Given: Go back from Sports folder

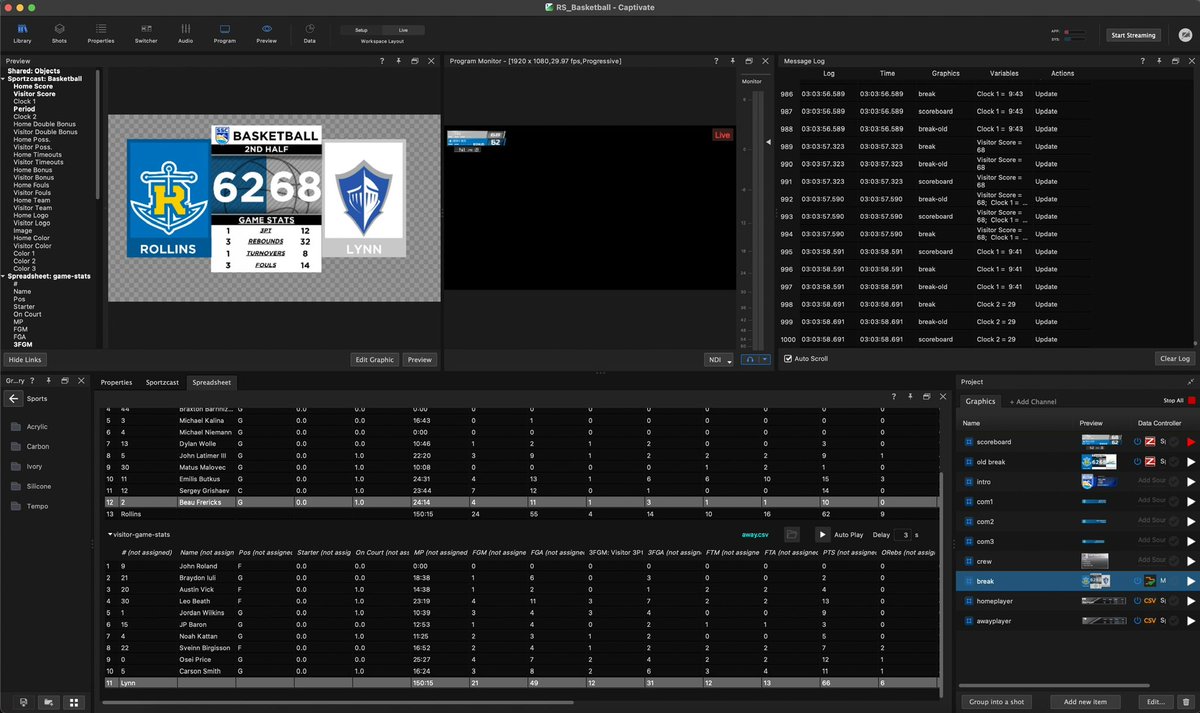Looking at the screenshot, I should (x=13, y=398).
